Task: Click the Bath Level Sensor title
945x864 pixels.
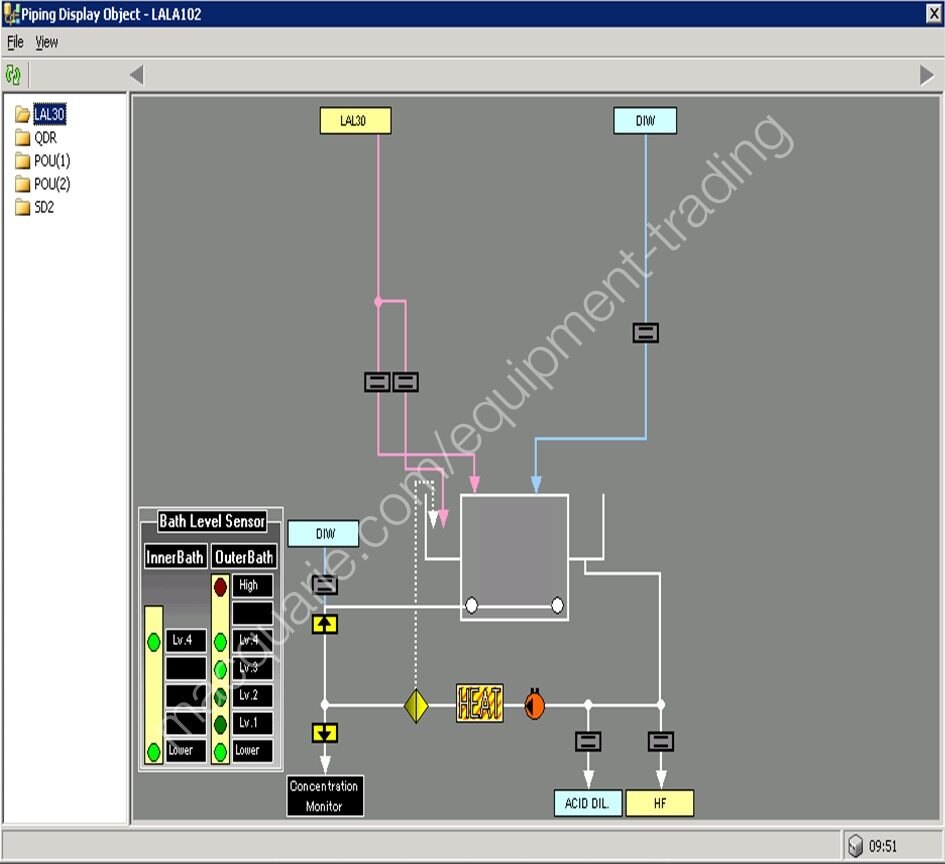Action: pyautogui.click(x=212, y=521)
